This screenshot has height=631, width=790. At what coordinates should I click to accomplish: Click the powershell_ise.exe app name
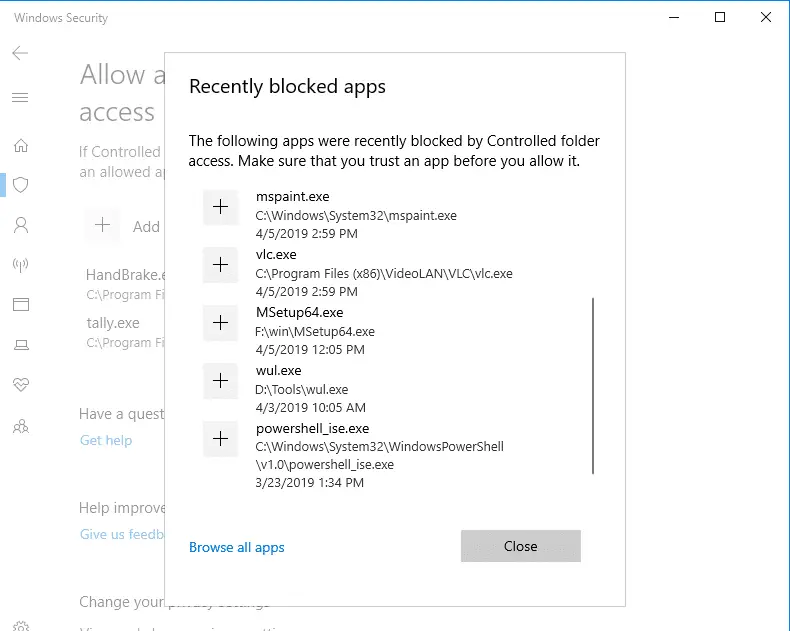312,429
